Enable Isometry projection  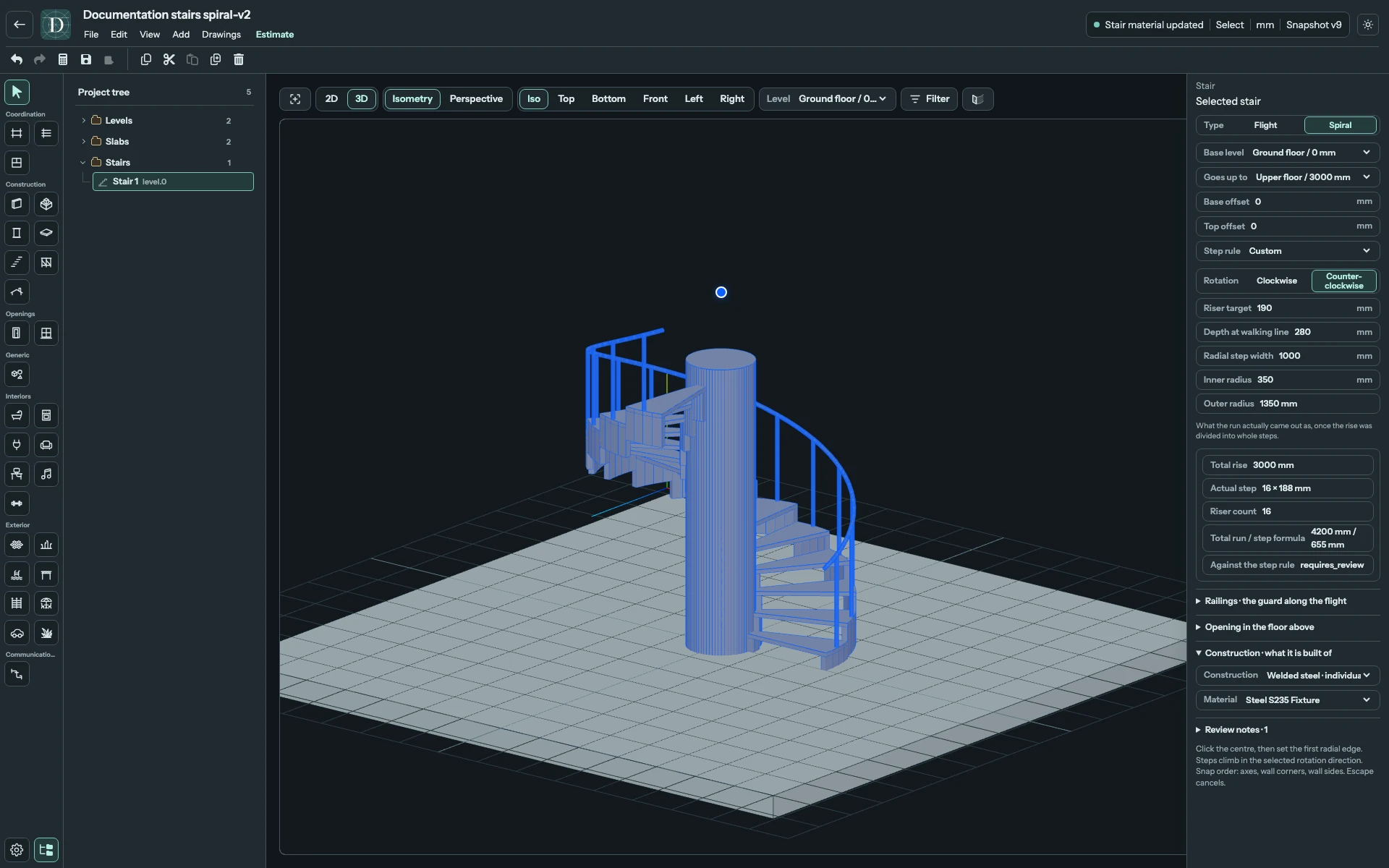[x=412, y=99]
